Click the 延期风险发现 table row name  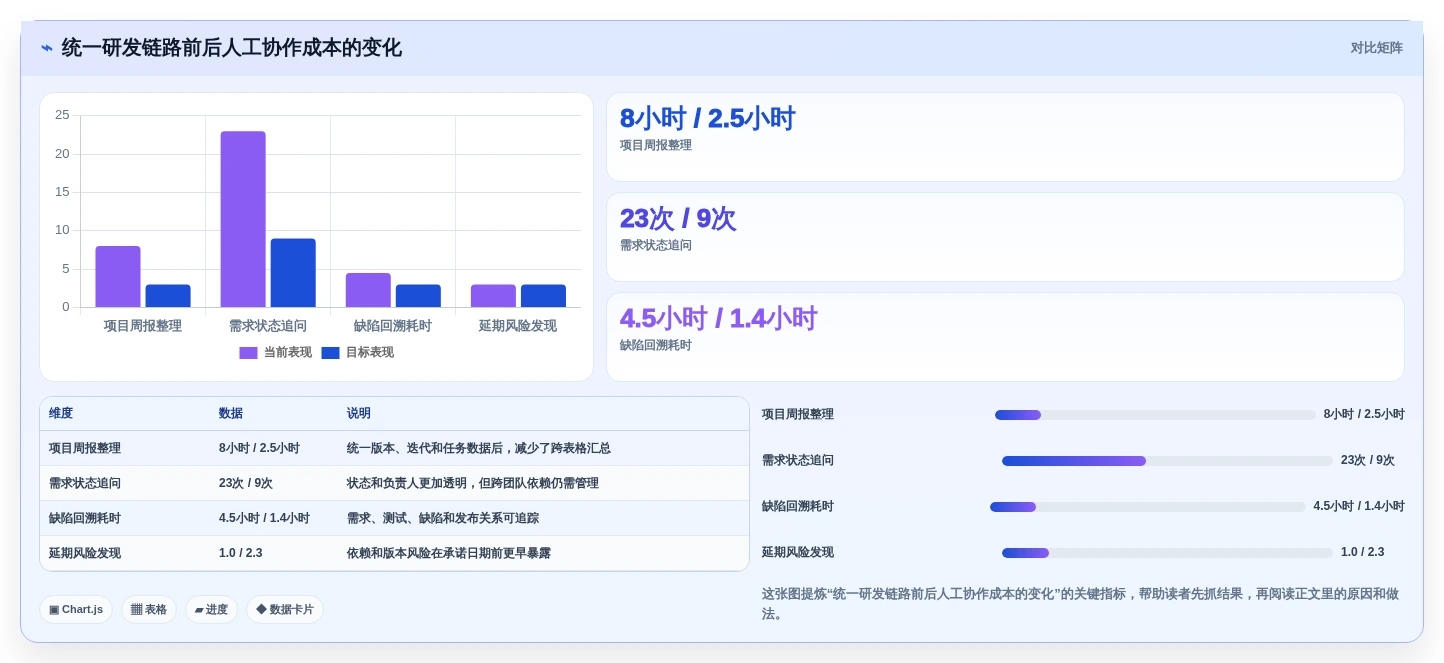pyautogui.click(x=85, y=554)
